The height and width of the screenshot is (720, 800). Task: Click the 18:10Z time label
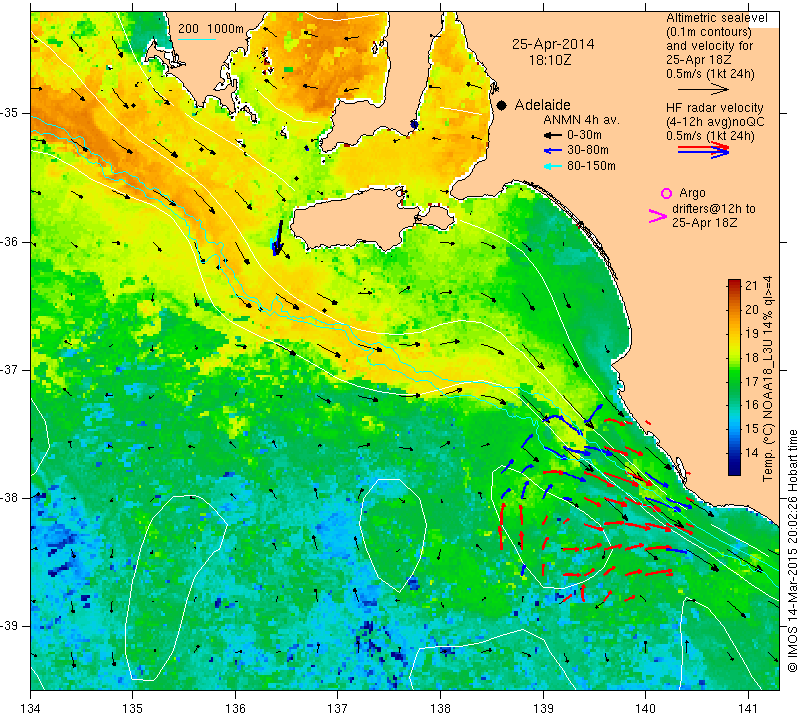(550, 60)
